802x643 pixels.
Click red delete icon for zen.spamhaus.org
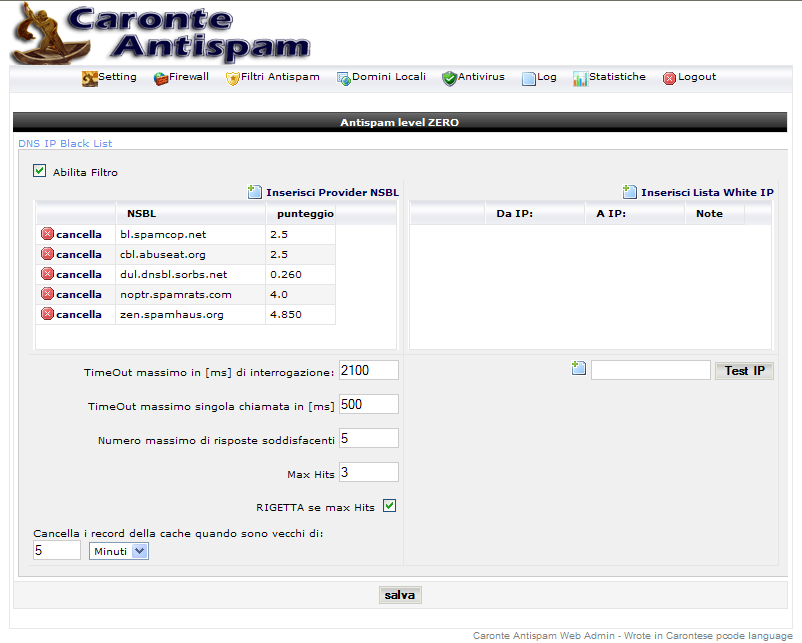47,314
